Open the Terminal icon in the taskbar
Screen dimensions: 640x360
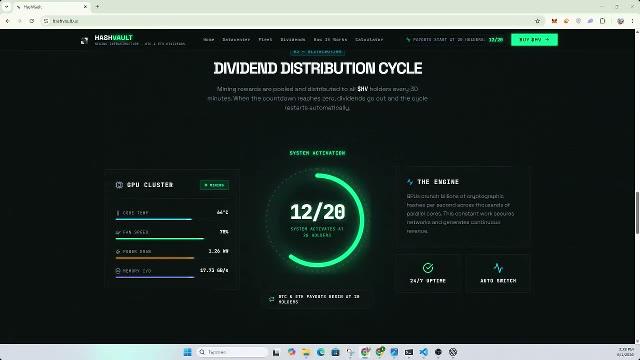pos(409,352)
